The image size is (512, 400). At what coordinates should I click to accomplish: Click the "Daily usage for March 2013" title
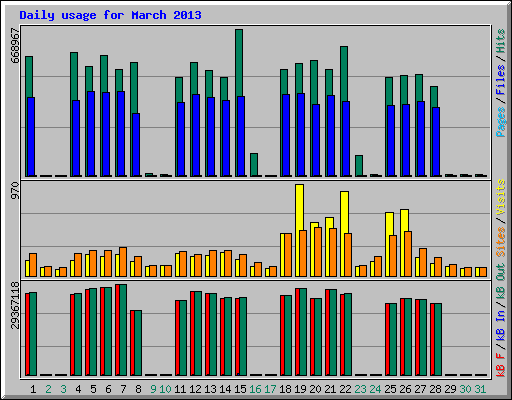tap(110, 15)
